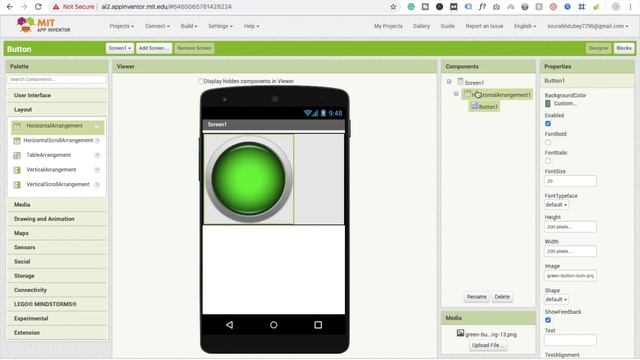The height and width of the screenshot is (360, 640).
Task: Uncheck the Enabled property checkbox
Action: pyautogui.click(x=548, y=123)
